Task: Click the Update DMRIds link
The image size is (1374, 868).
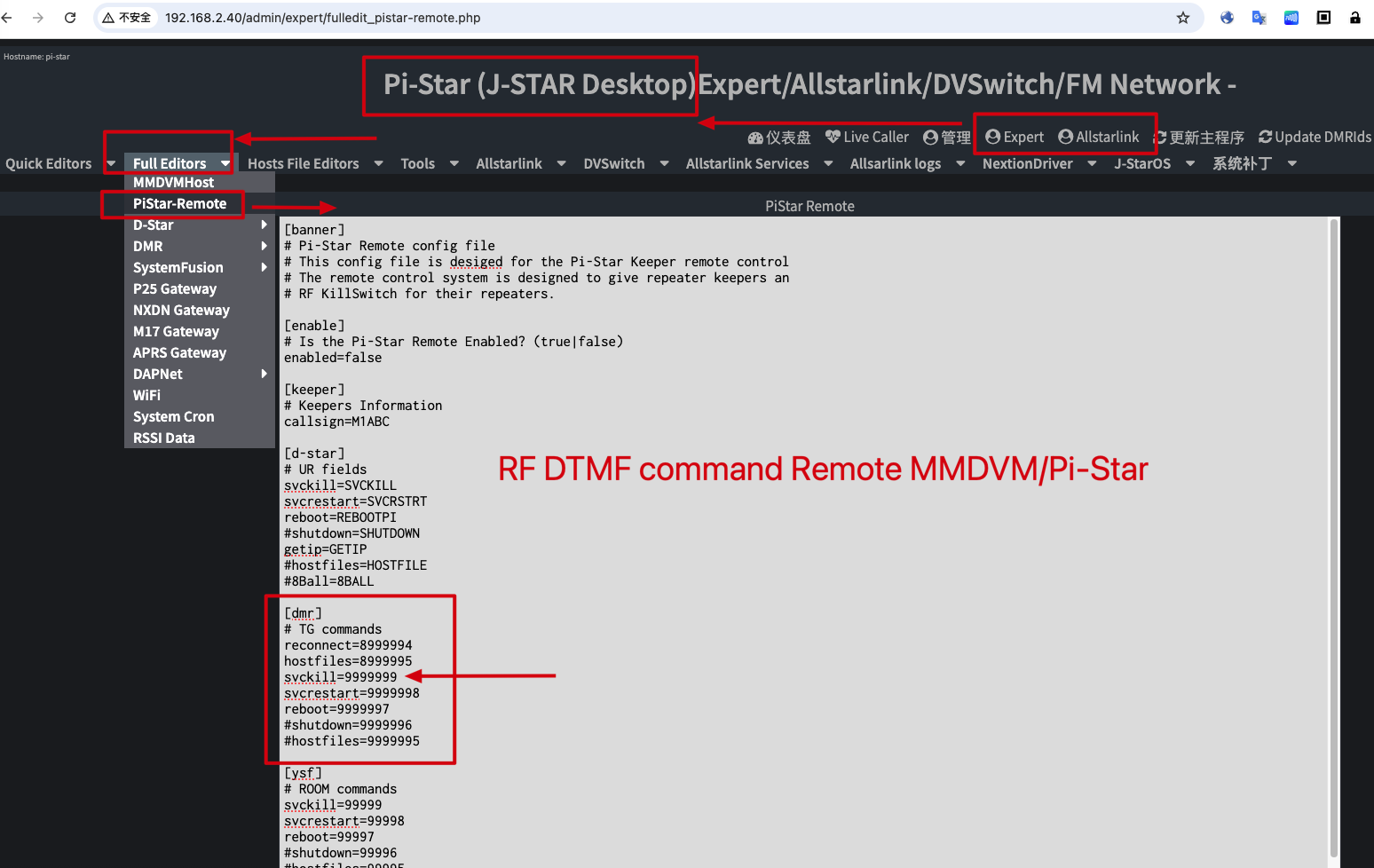Action: pos(1315,137)
